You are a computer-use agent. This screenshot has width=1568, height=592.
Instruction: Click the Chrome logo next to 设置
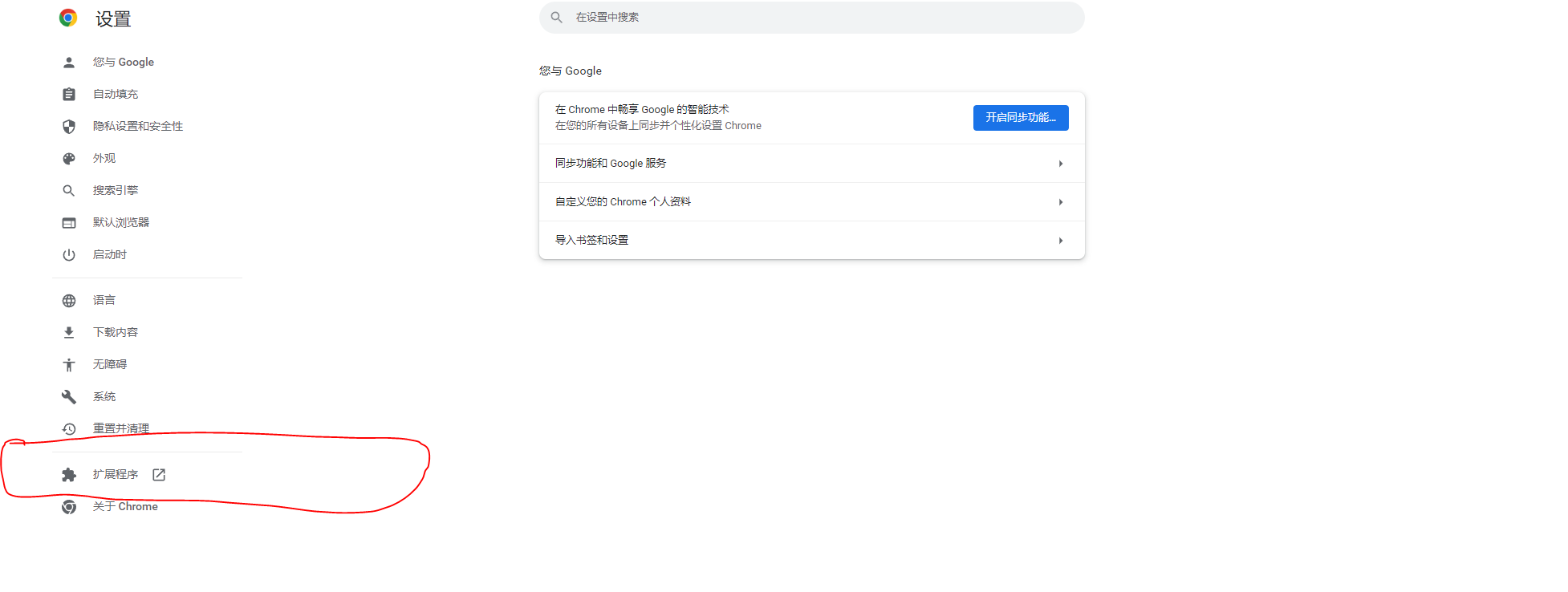(68, 18)
